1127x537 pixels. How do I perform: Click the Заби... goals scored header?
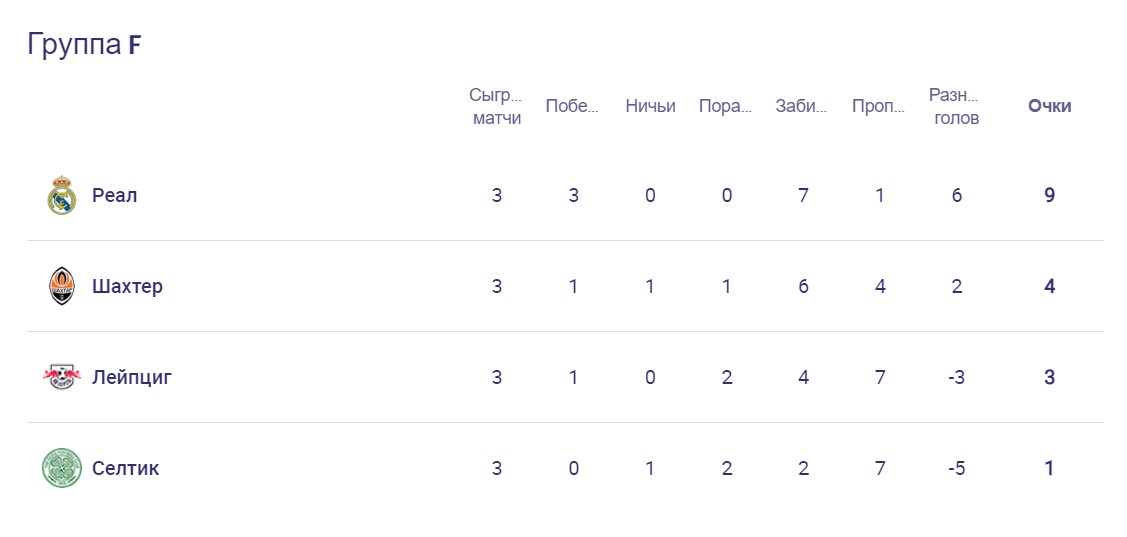click(x=802, y=106)
